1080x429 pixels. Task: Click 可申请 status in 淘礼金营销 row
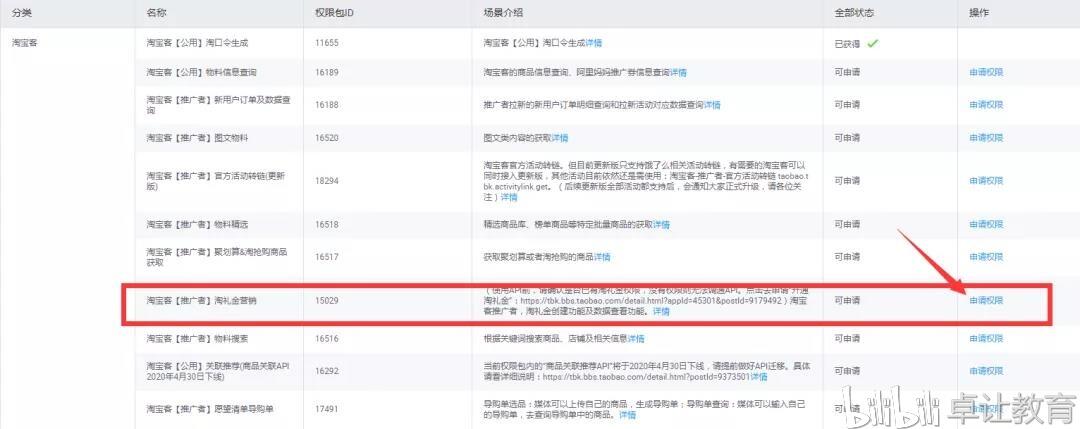coord(847,300)
